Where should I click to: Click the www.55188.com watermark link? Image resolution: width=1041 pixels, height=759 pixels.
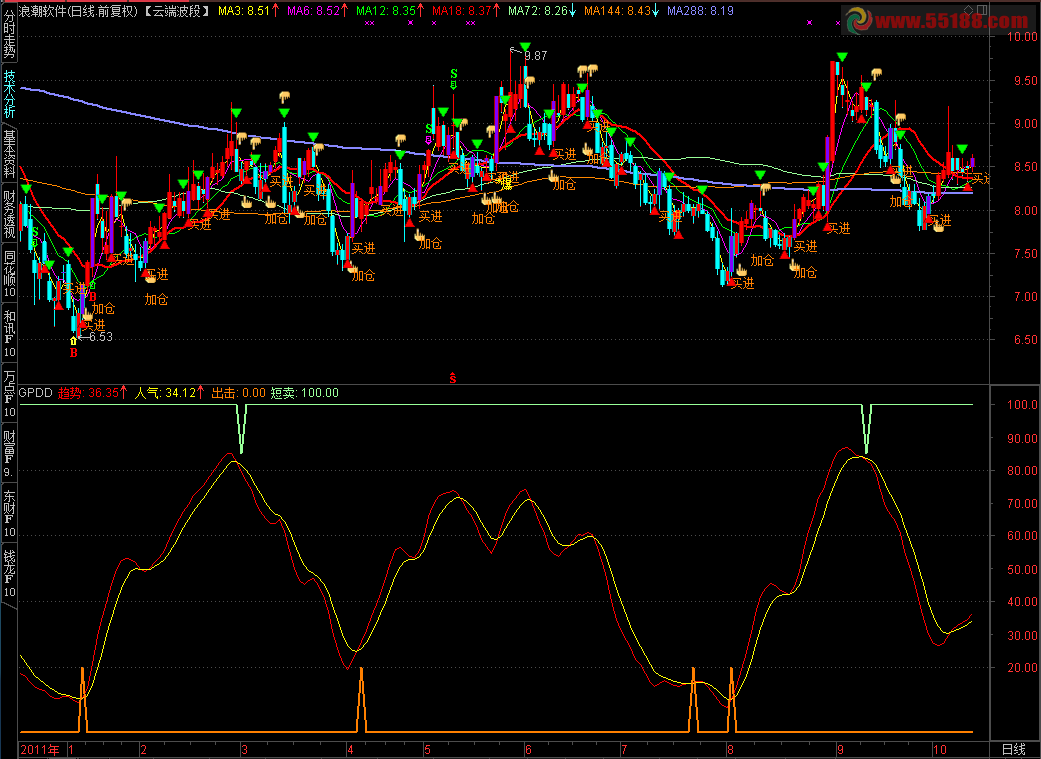click(x=951, y=21)
